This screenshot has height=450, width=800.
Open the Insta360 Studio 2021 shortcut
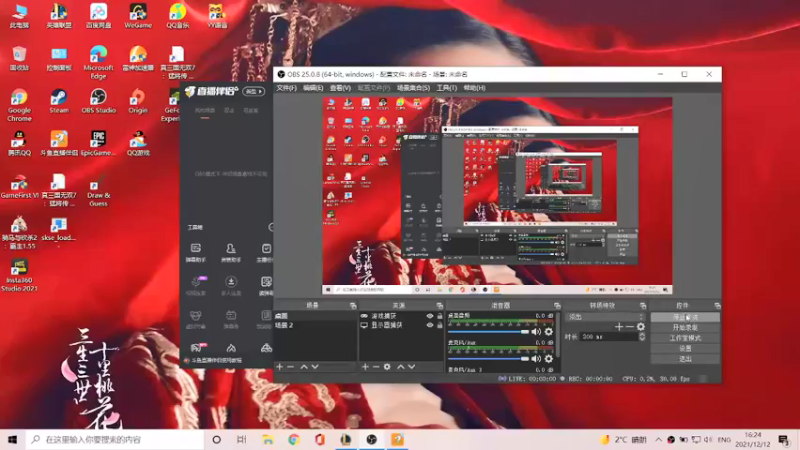click(19, 275)
